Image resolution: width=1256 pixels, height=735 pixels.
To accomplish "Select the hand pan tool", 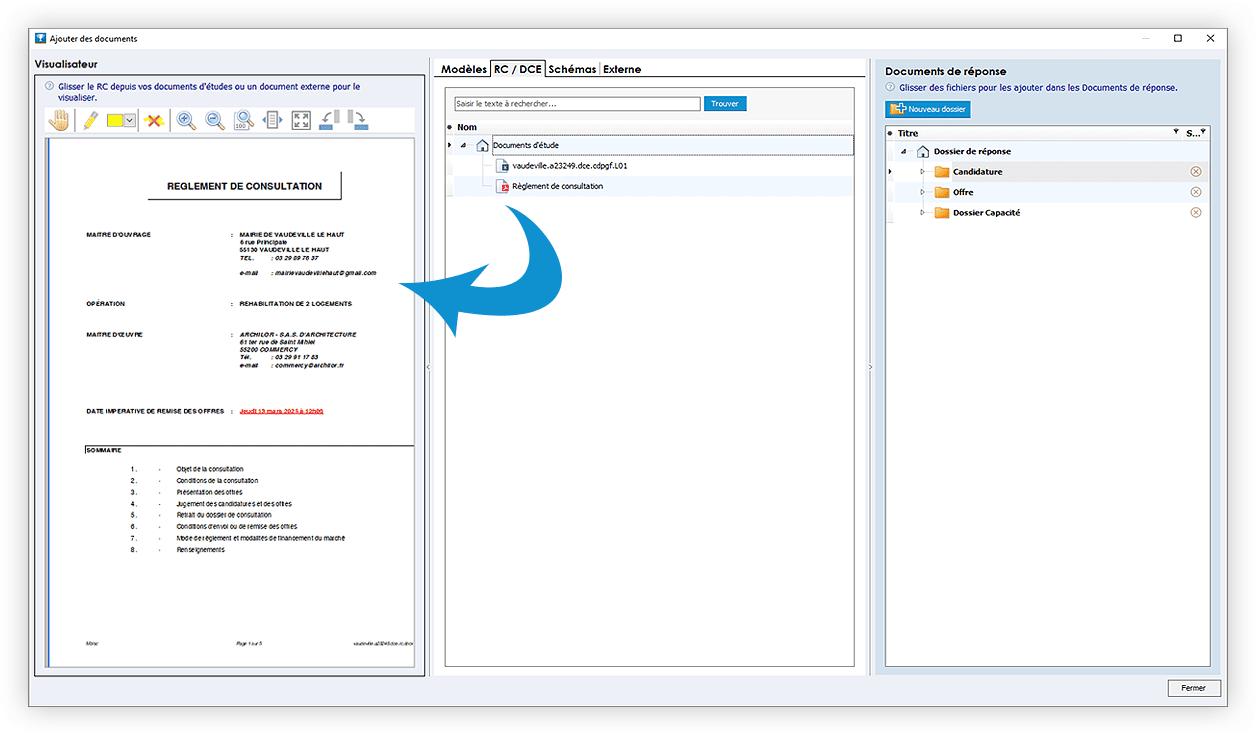I will (x=60, y=120).
